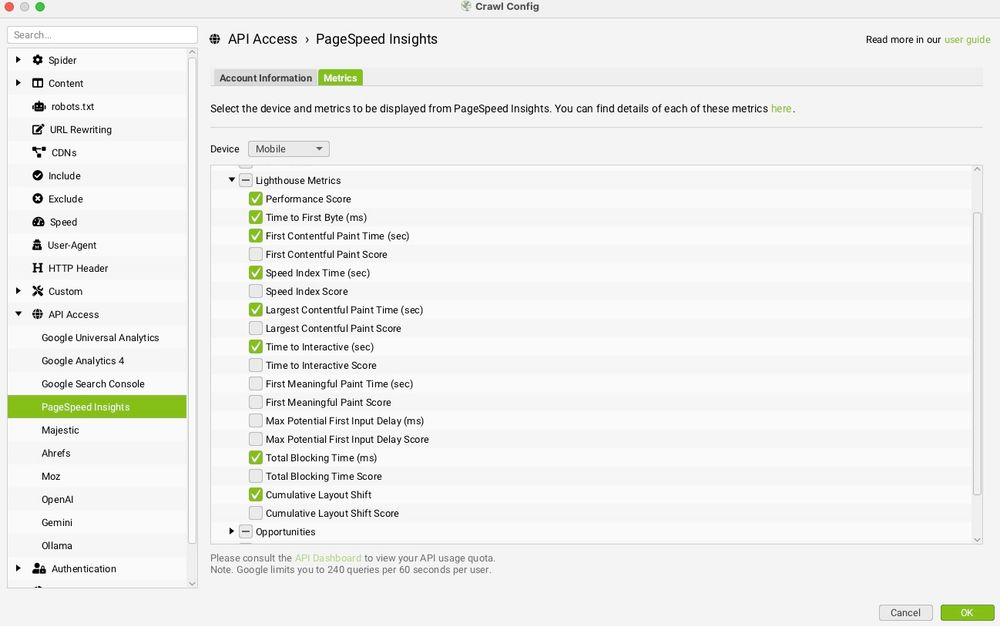Click the metrics list scroll-down arrow

pos(977,539)
